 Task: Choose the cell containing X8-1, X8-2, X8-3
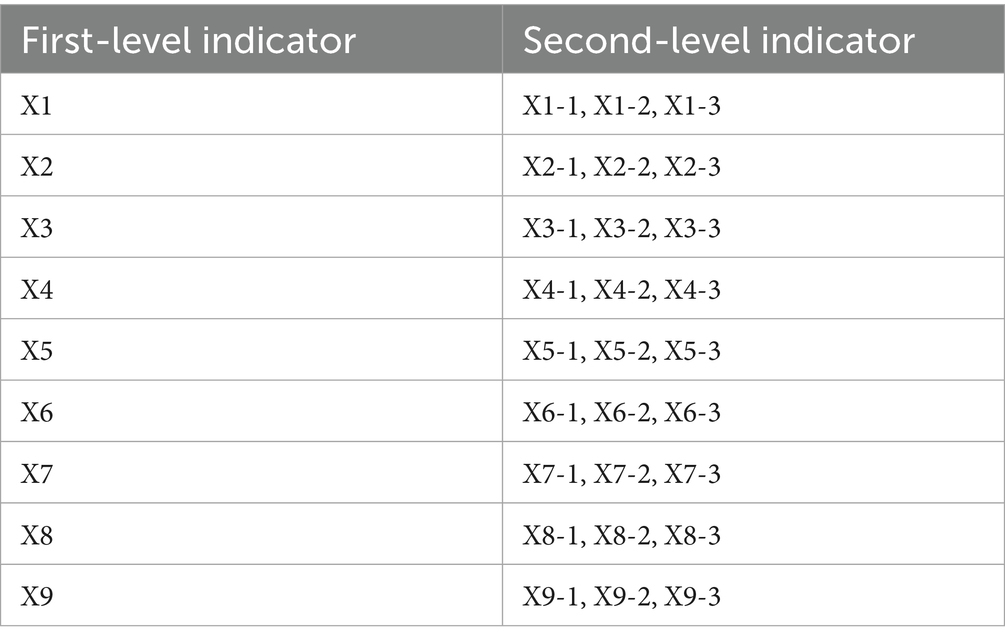(x=621, y=536)
